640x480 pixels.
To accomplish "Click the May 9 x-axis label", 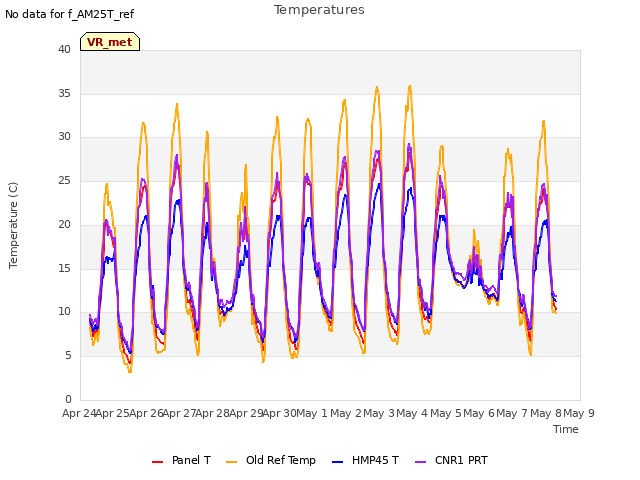I will pyautogui.click(x=579, y=413).
